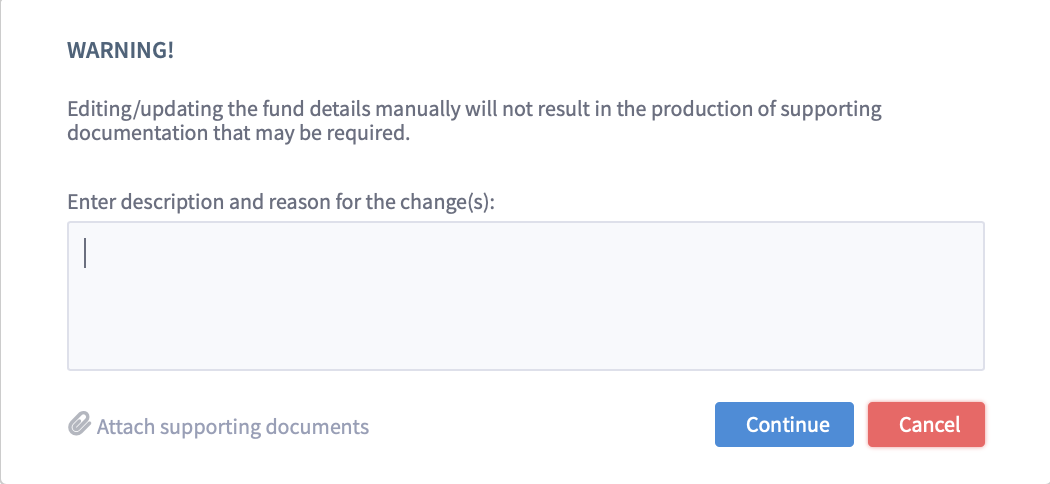1050x484 pixels.
Task: Click the 'documentation that may be required' line
Action: coord(238,133)
